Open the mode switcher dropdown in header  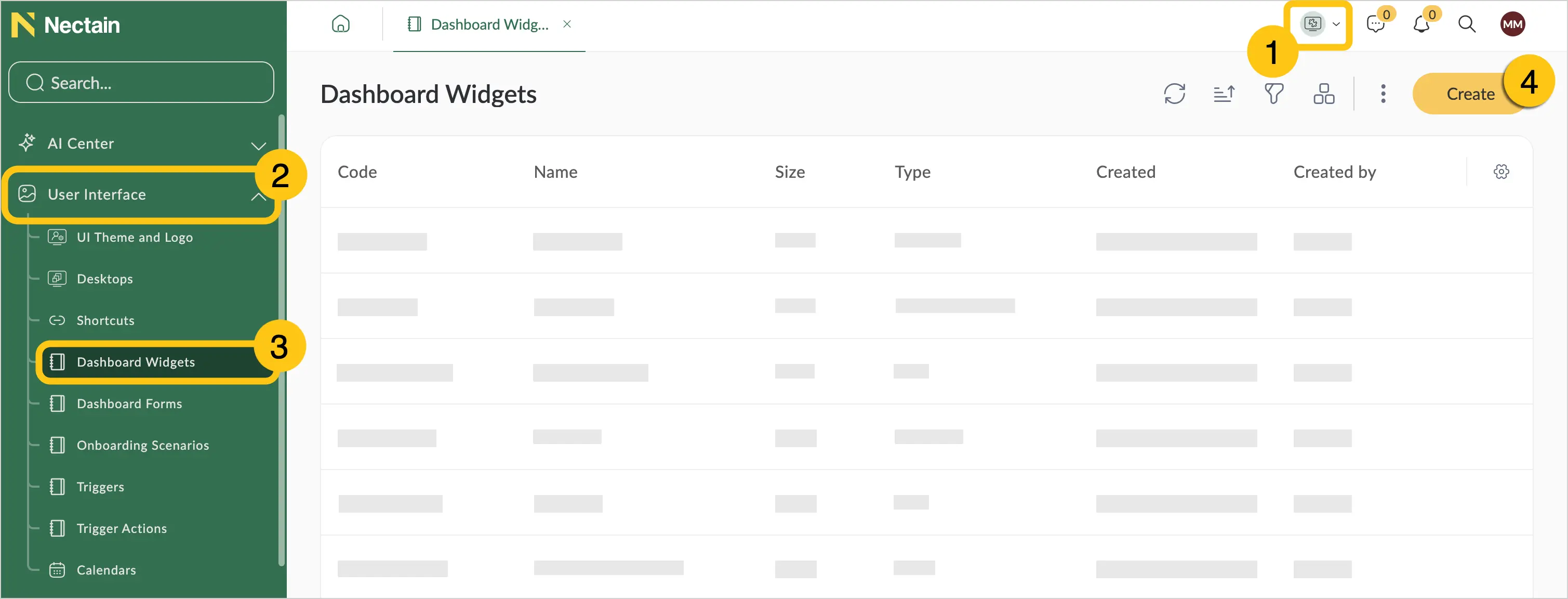(x=1319, y=24)
